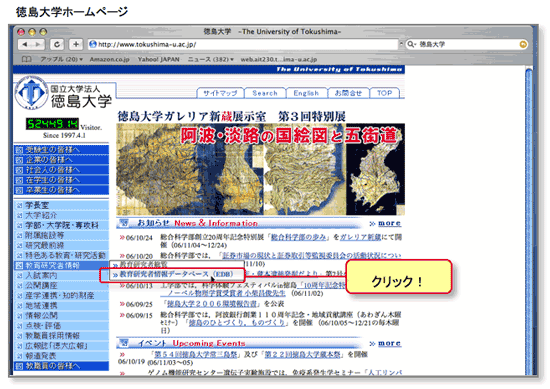Open the bookmarks book icon

(x=26, y=59)
